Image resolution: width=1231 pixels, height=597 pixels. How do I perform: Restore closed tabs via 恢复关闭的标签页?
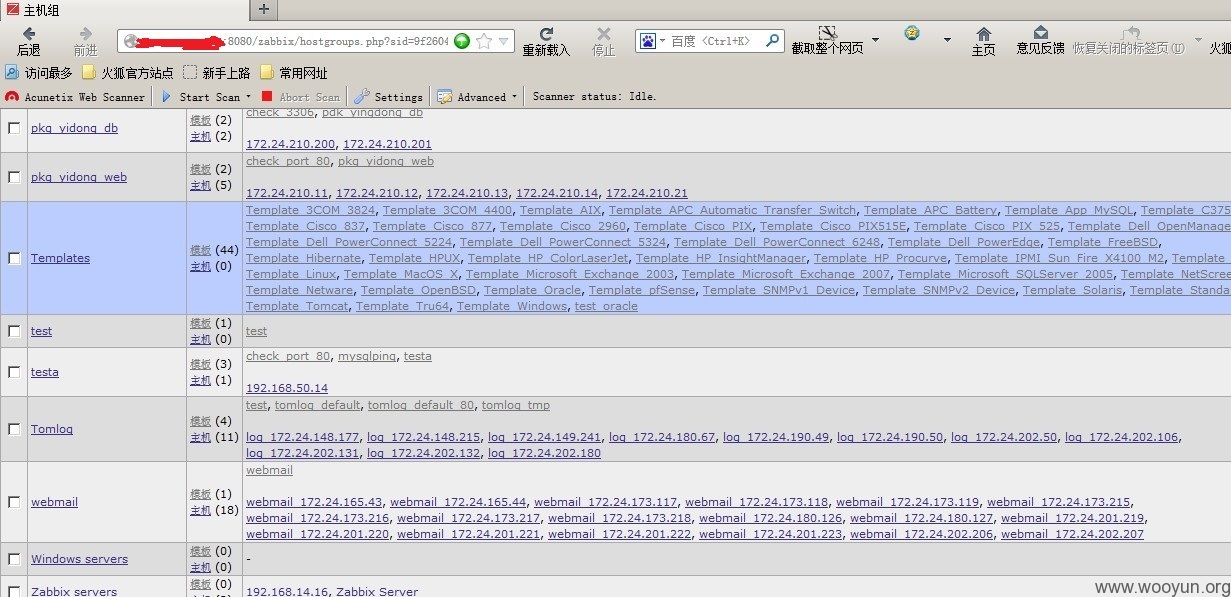coord(1129,41)
